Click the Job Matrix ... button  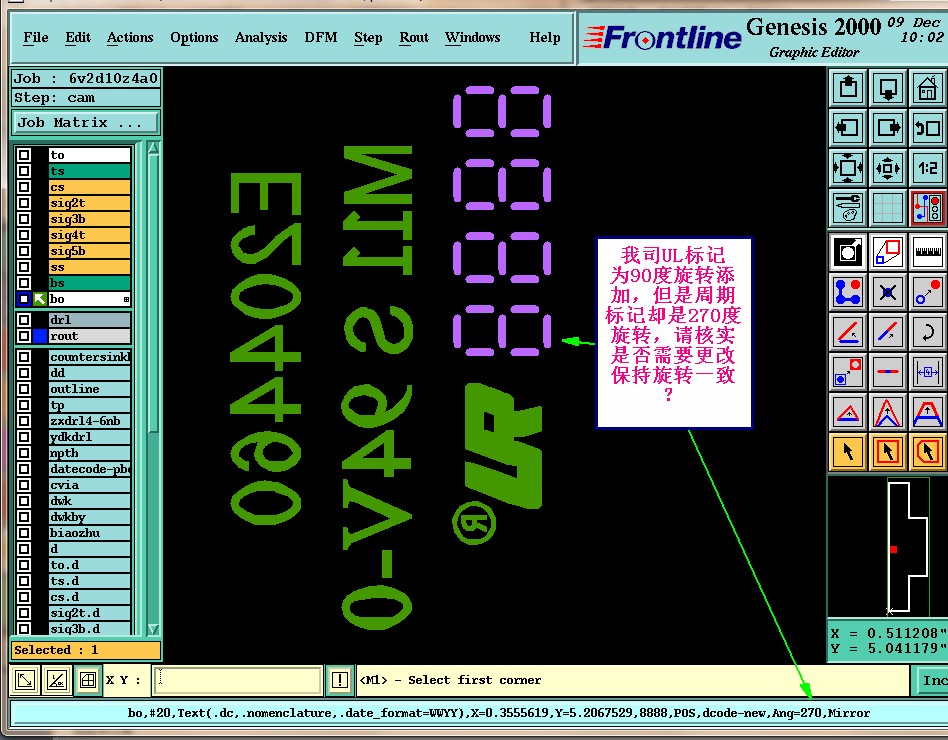click(85, 123)
